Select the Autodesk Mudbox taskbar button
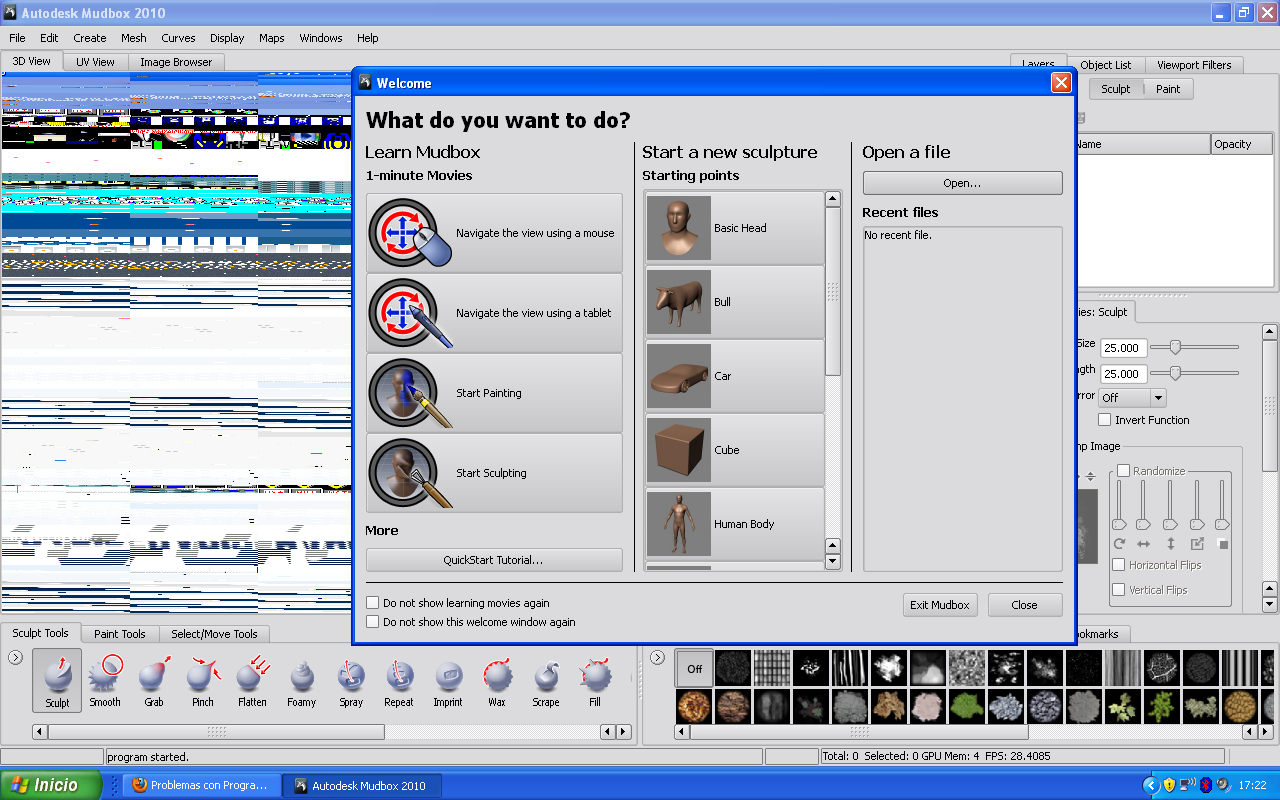 tap(361, 785)
